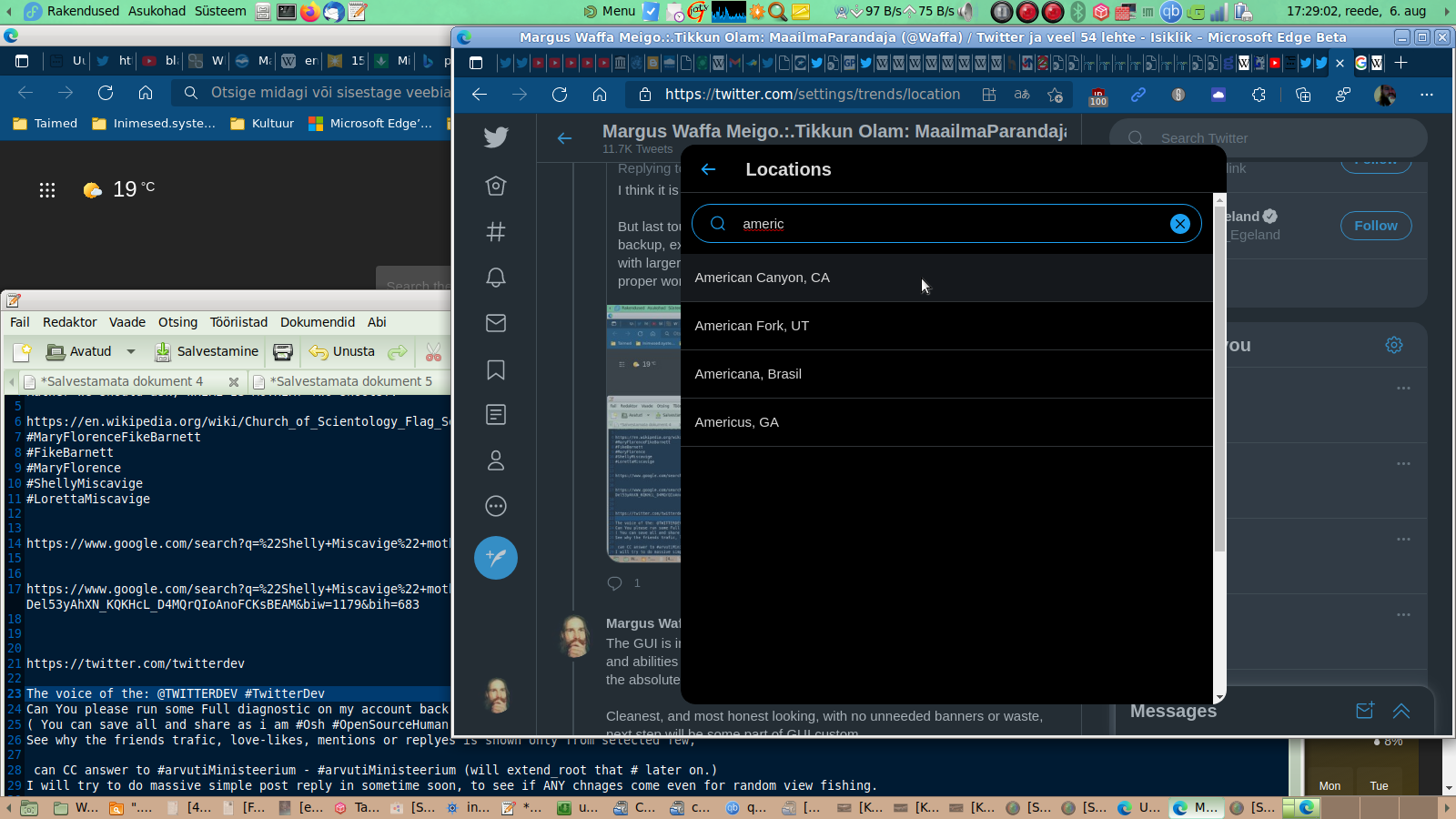The height and width of the screenshot is (819, 1456).
Task: Open Edge extensions puzzle icon
Action: [1259, 95]
